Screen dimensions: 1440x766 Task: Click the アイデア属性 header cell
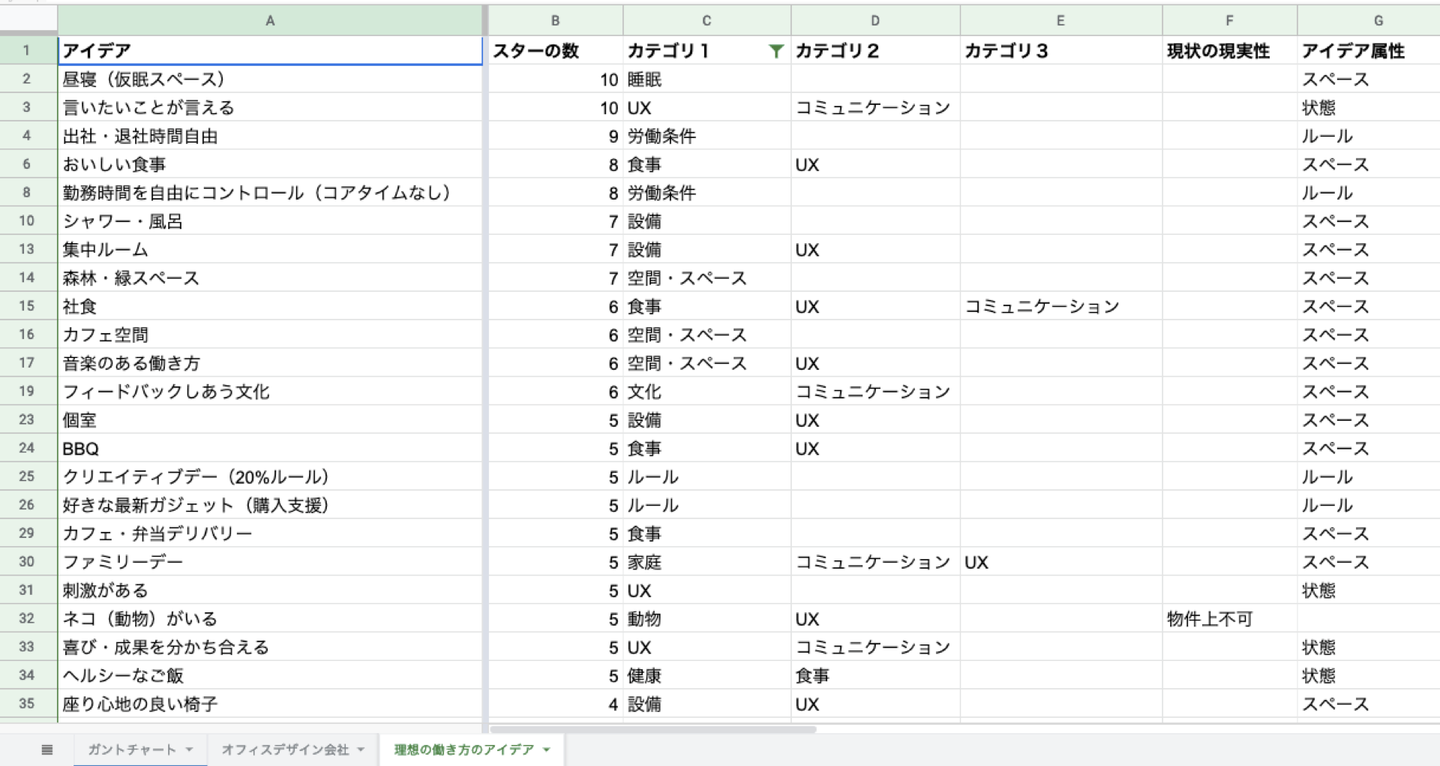(1369, 51)
